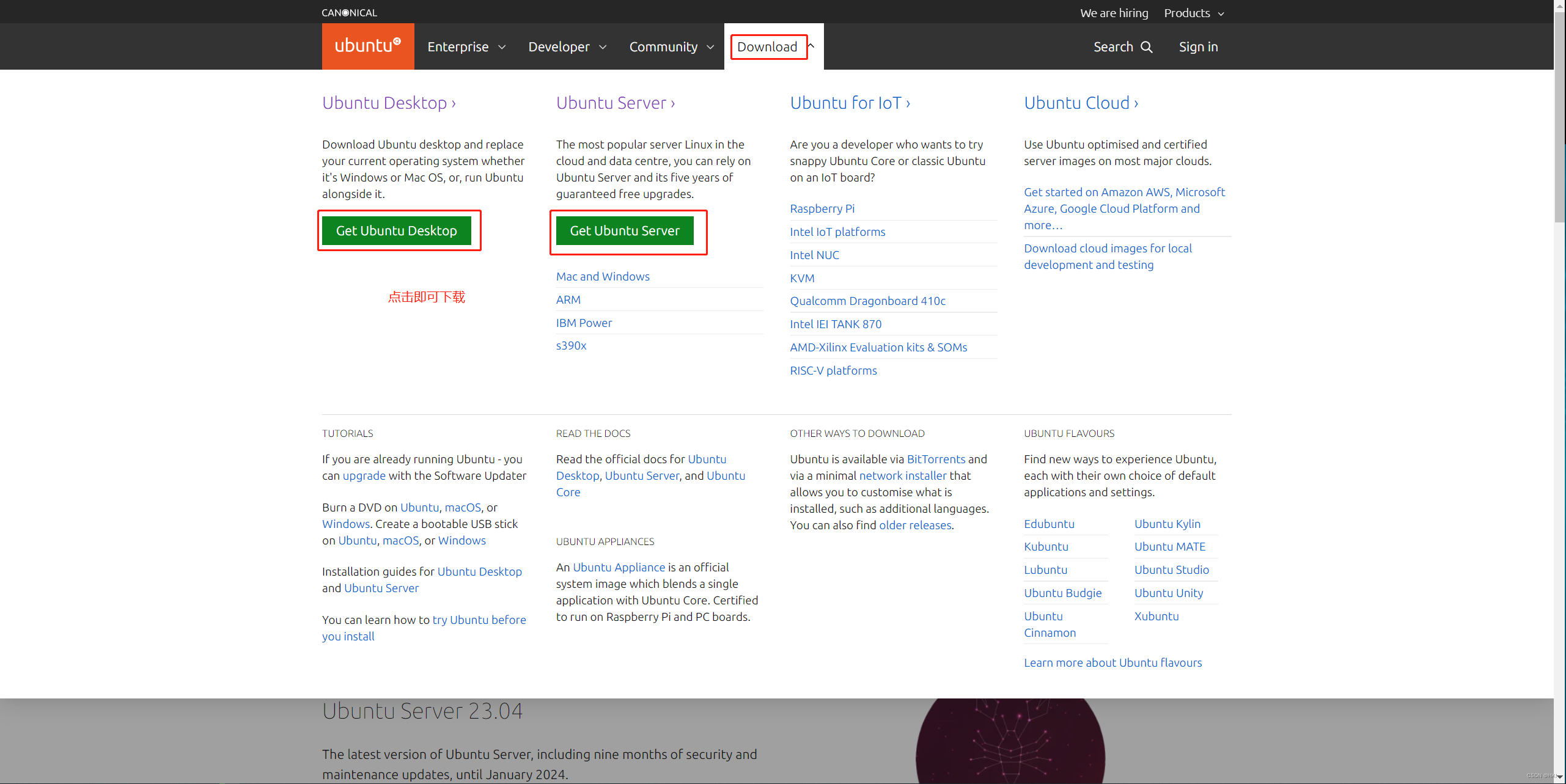Collapse the Download menu tab
This screenshot has height=784, width=1566.
coord(768,47)
